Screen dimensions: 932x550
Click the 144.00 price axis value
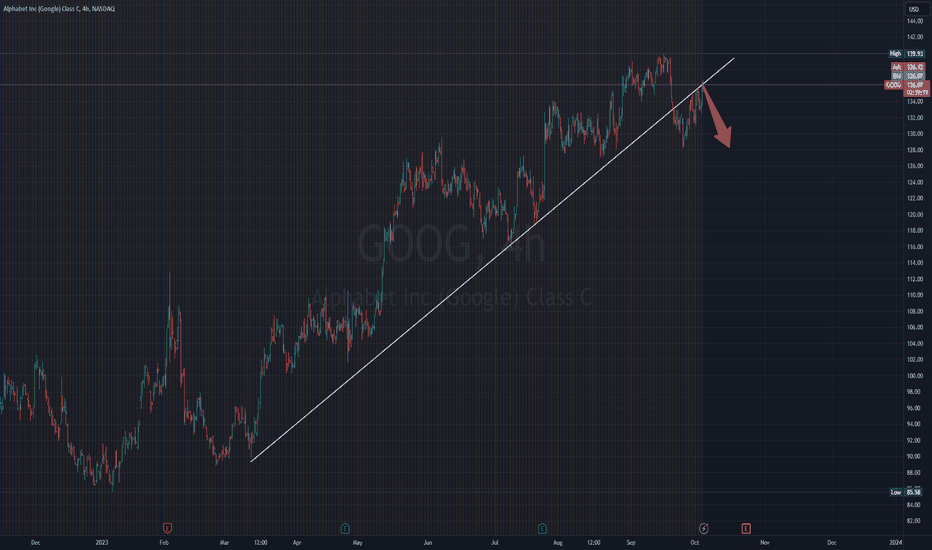tap(915, 21)
